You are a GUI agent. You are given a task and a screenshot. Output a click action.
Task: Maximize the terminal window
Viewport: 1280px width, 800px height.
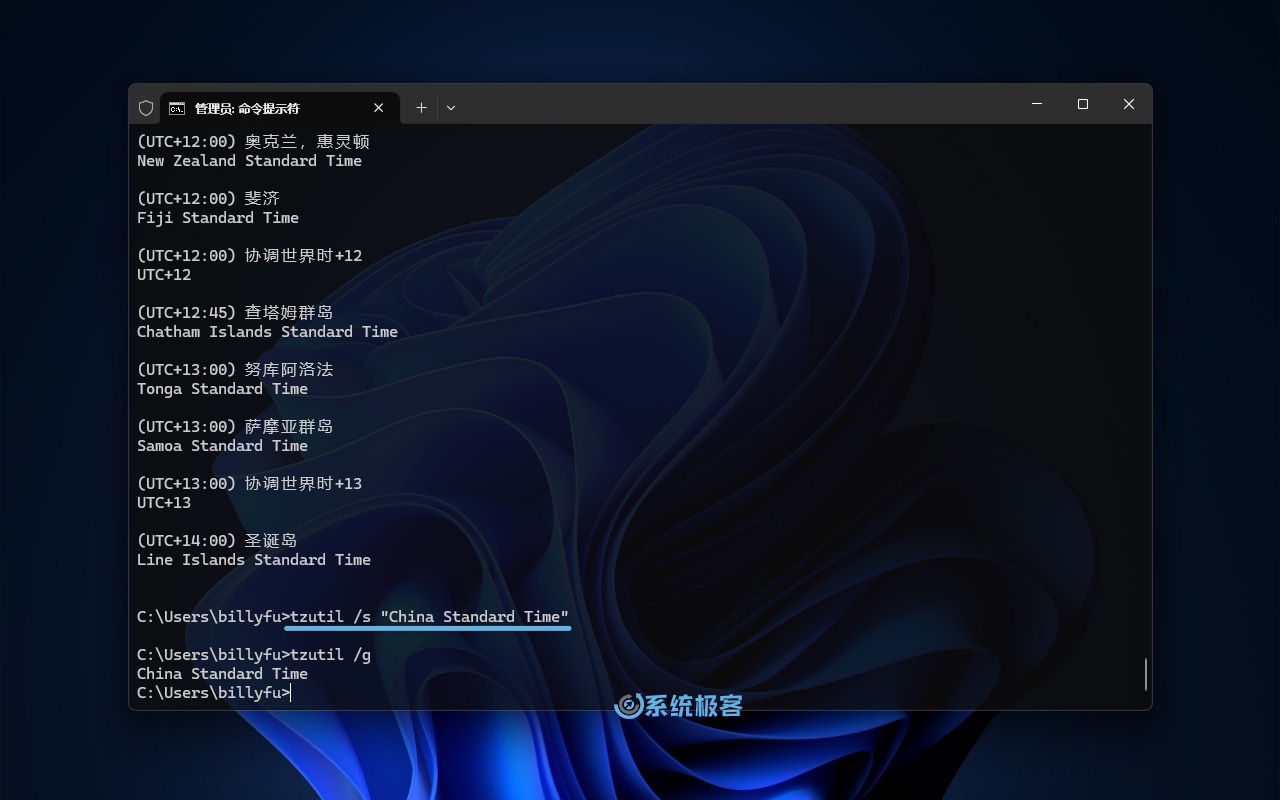[1083, 104]
